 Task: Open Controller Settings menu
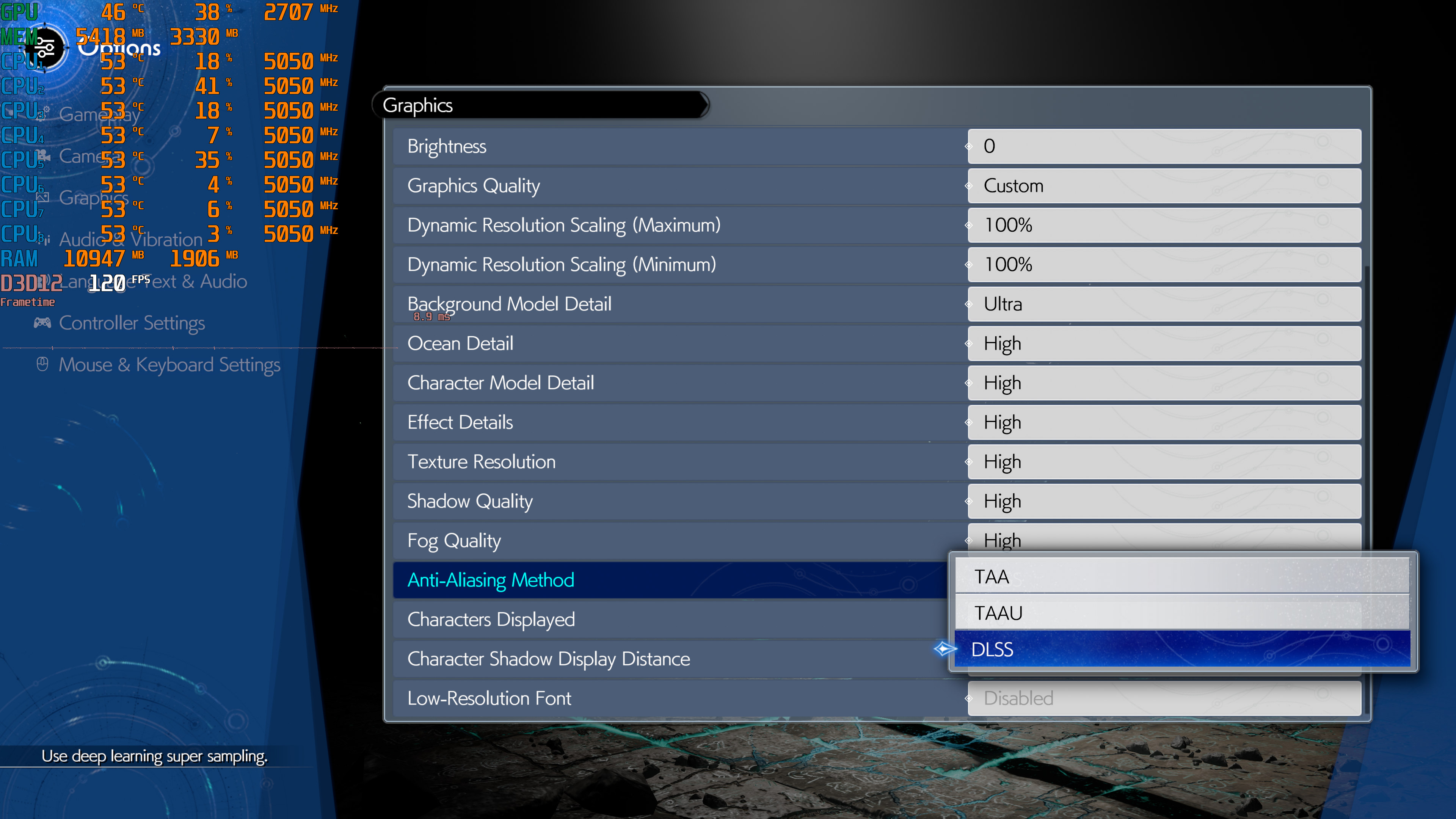tap(132, 323)
